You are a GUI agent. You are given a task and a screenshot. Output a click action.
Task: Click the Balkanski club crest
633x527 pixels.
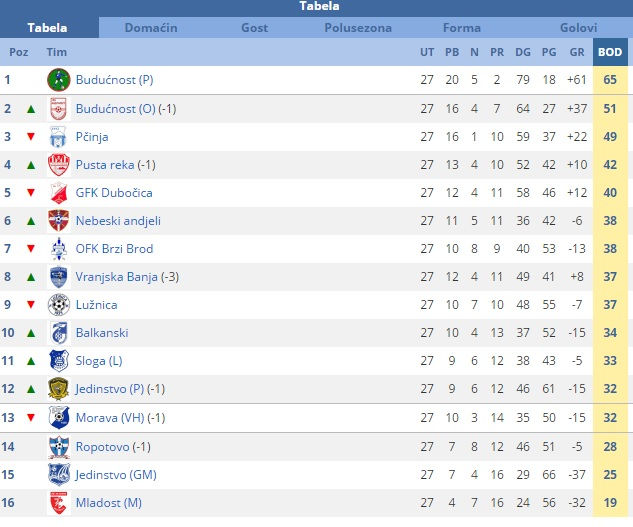59,333
